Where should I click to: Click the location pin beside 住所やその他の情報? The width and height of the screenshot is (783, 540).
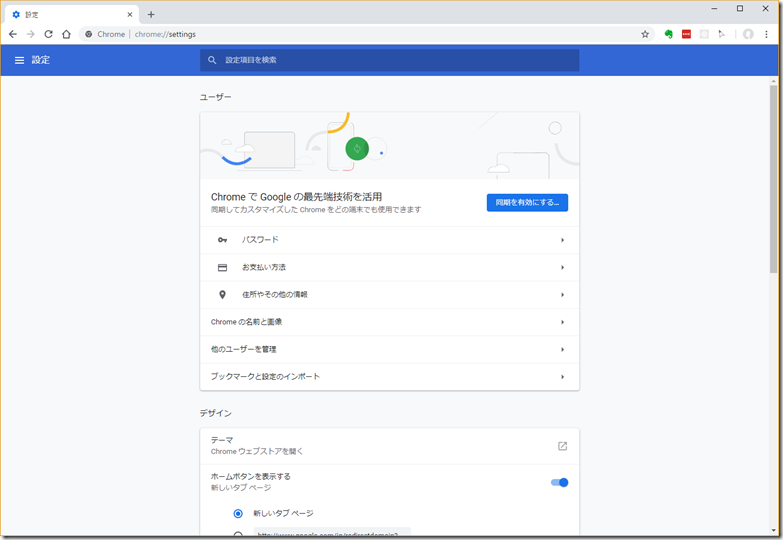[222, 295]
